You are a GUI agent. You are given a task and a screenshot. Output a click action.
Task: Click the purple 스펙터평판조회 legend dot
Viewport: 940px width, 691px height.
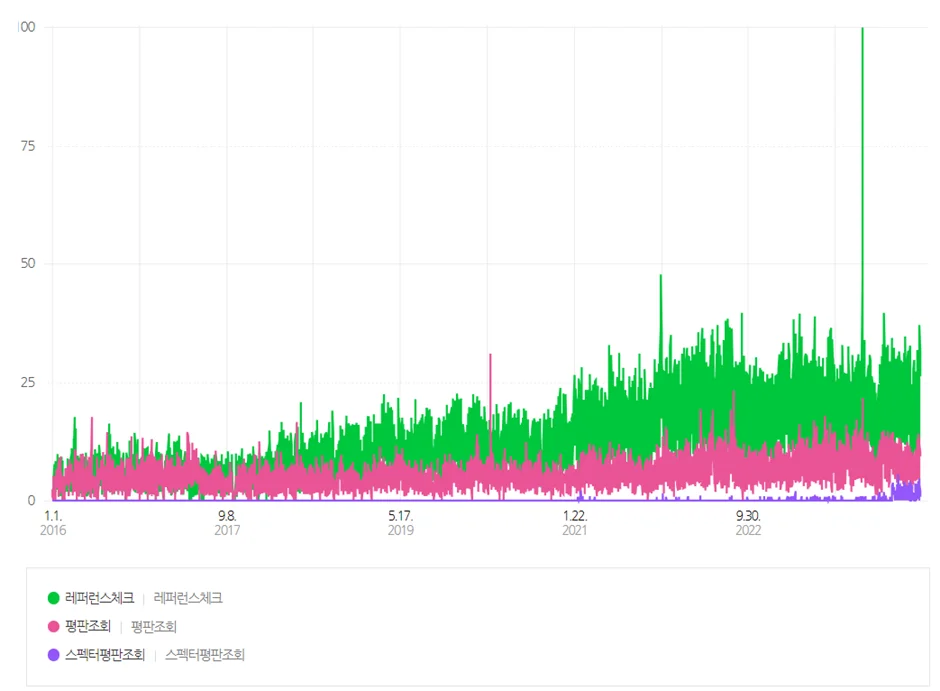coord(54,655)
